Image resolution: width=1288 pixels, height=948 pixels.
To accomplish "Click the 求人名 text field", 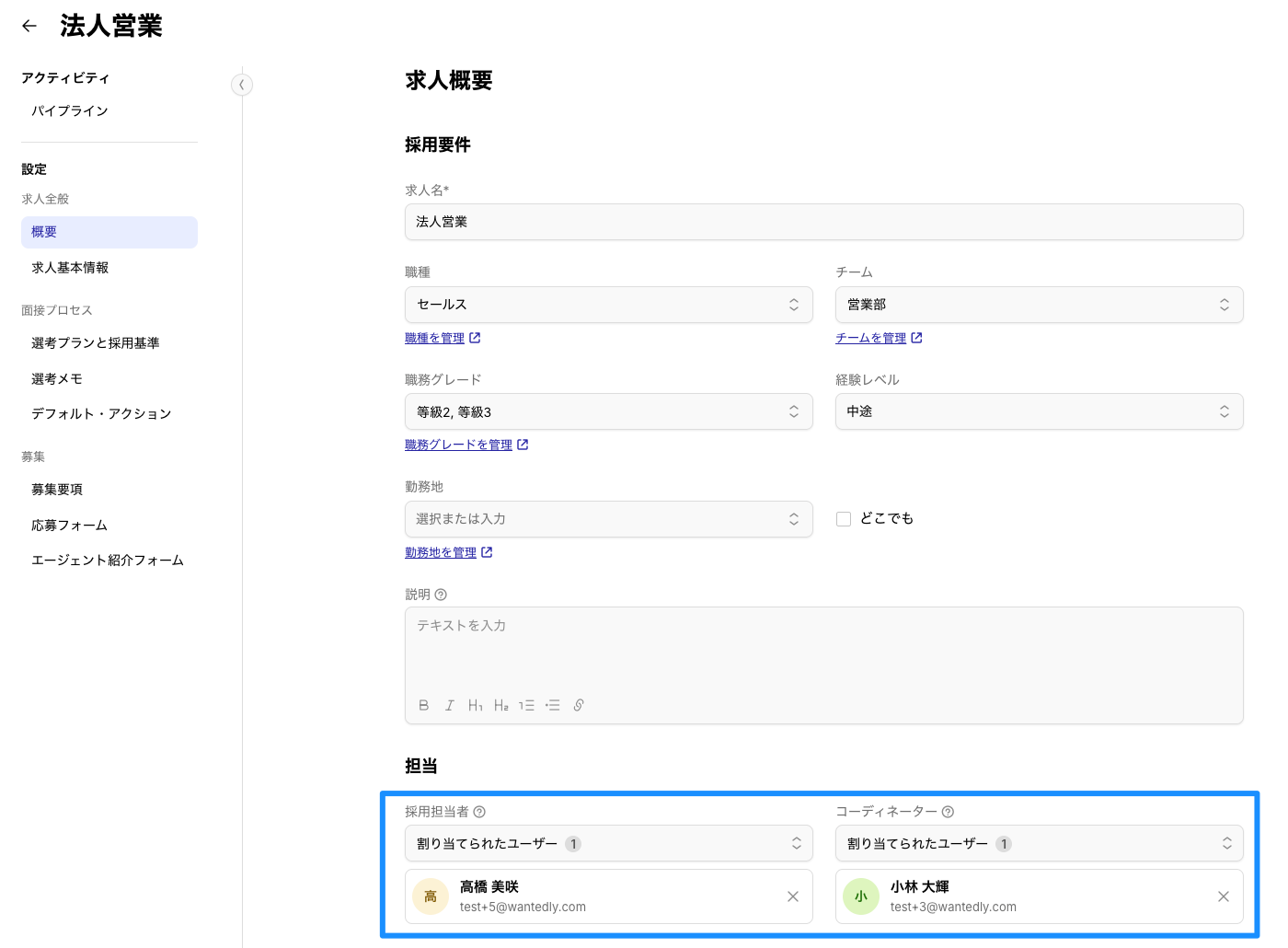I will pyautogui.click(x=823, y=222).
